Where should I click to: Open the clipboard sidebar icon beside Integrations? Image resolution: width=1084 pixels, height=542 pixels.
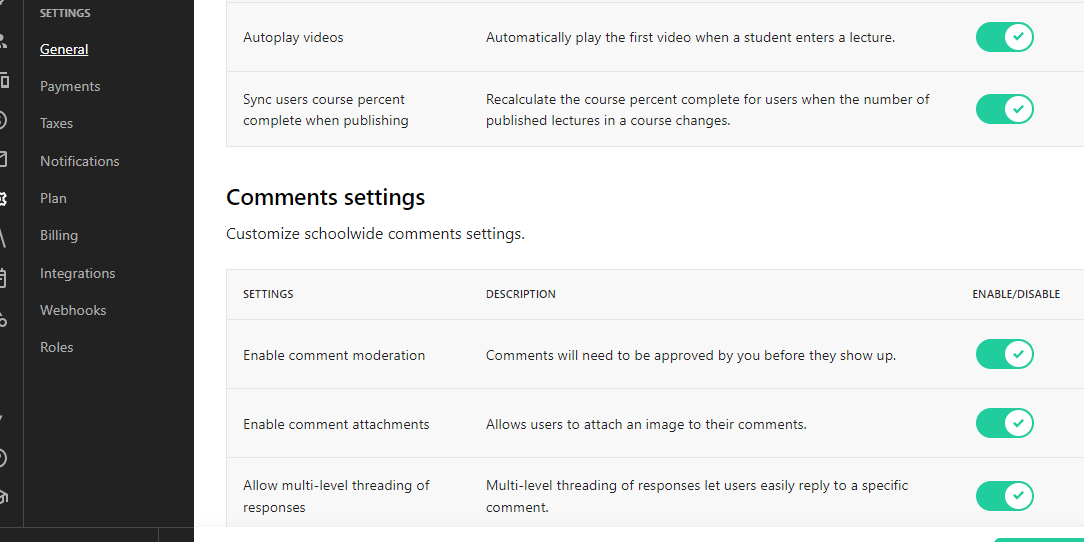pos(3,278)
